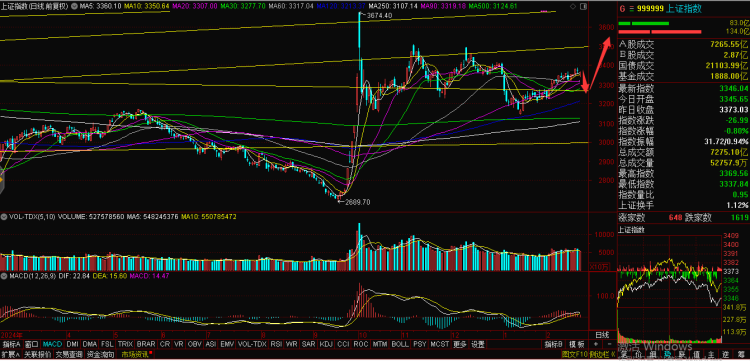Select the KDJ indicator tab

click(x=326, y=344)
